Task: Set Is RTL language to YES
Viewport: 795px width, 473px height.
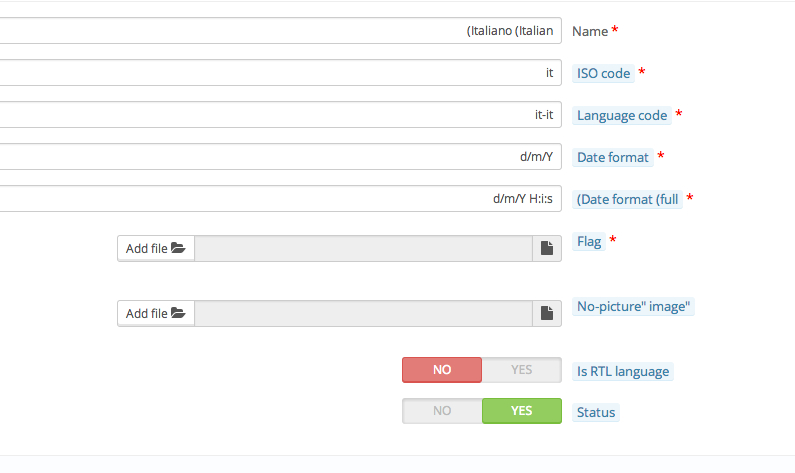Action: tap(521, 370)
